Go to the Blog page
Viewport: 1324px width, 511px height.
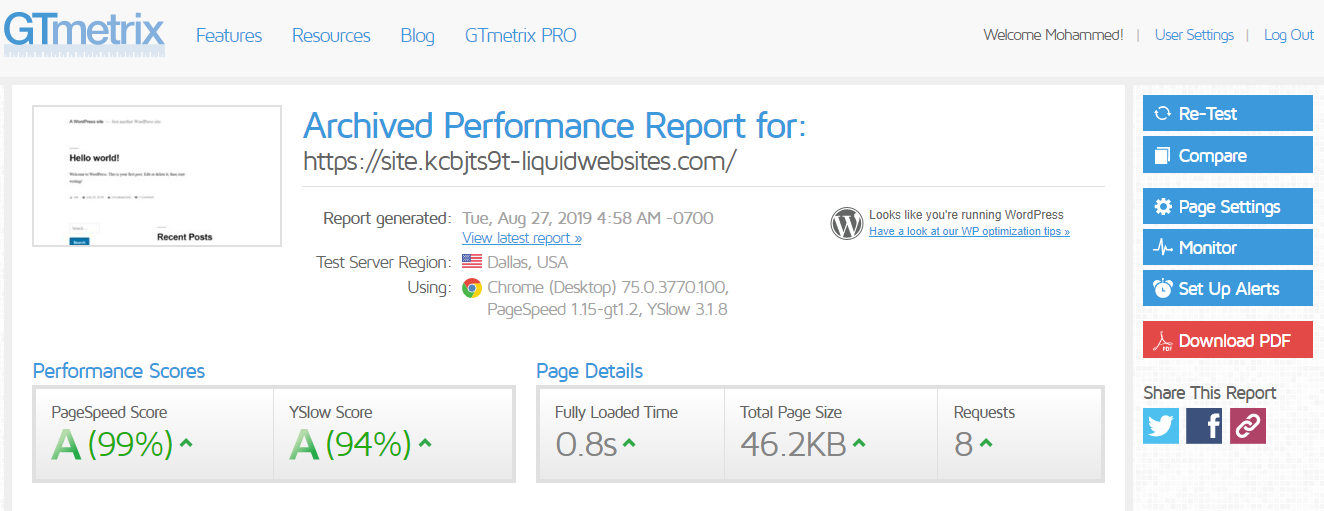(417, 35)
